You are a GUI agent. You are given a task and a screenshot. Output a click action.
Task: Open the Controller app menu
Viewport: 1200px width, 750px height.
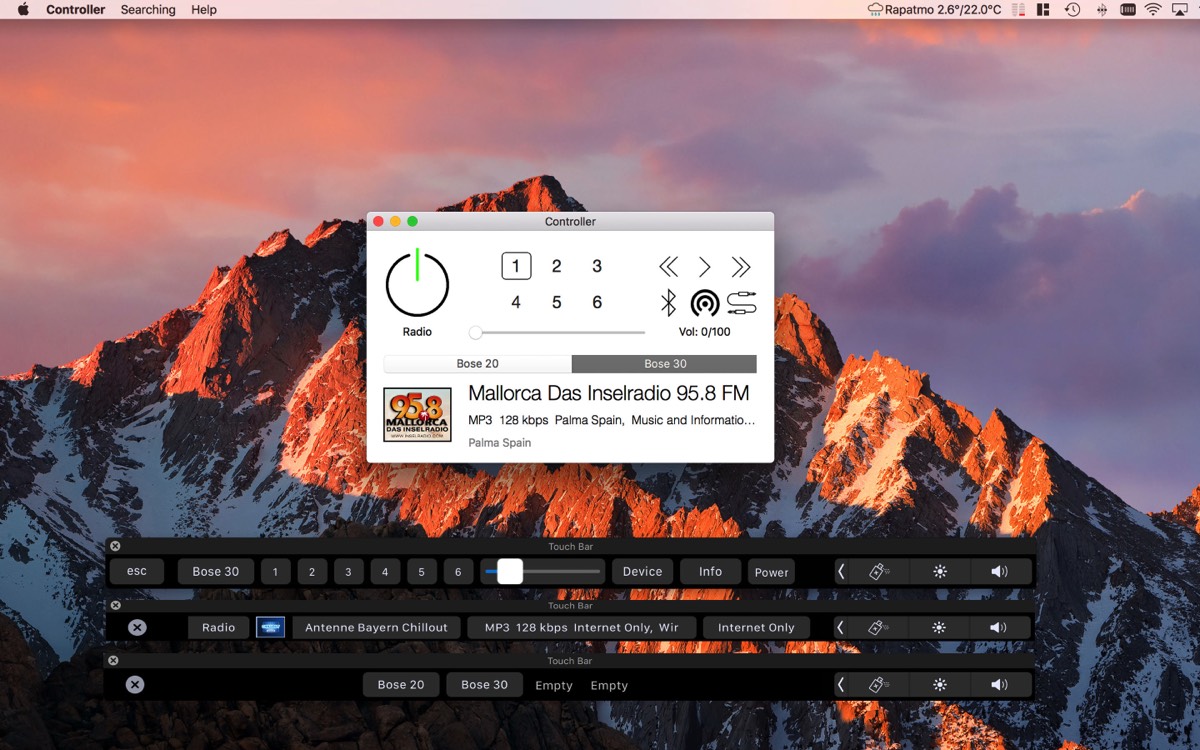point(76,10)
